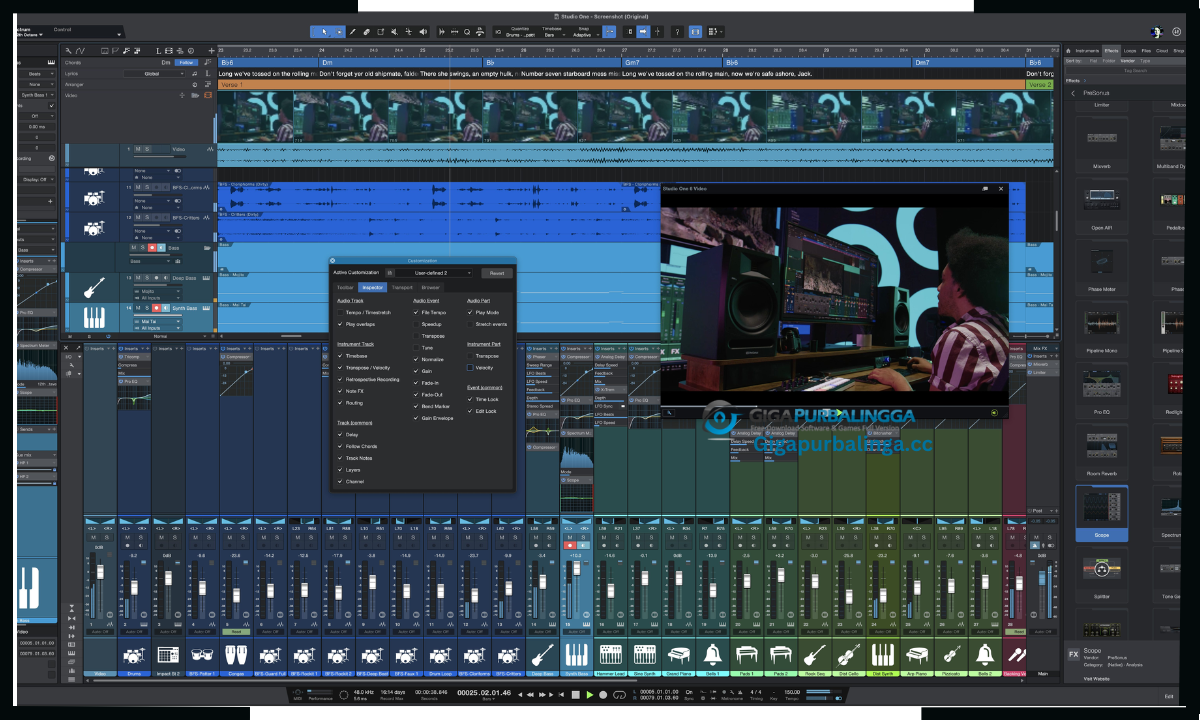Click the Dist Cello channel violin icon
The image size is (1200, 720).
point(848,655)
